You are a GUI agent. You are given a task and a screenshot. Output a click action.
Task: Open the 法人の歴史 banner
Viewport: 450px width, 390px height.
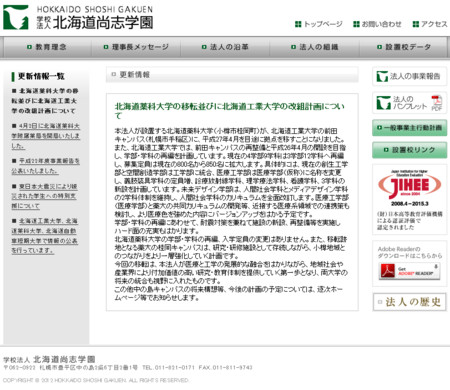[409, 302]
